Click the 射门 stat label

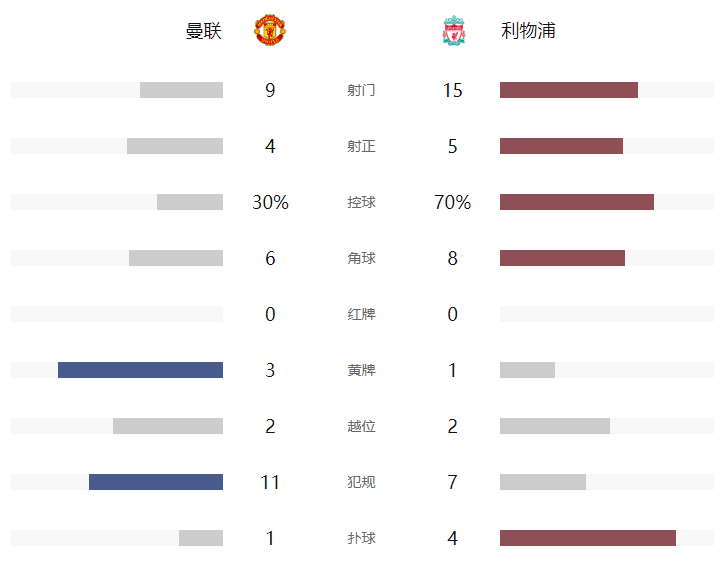coord(361,90)
